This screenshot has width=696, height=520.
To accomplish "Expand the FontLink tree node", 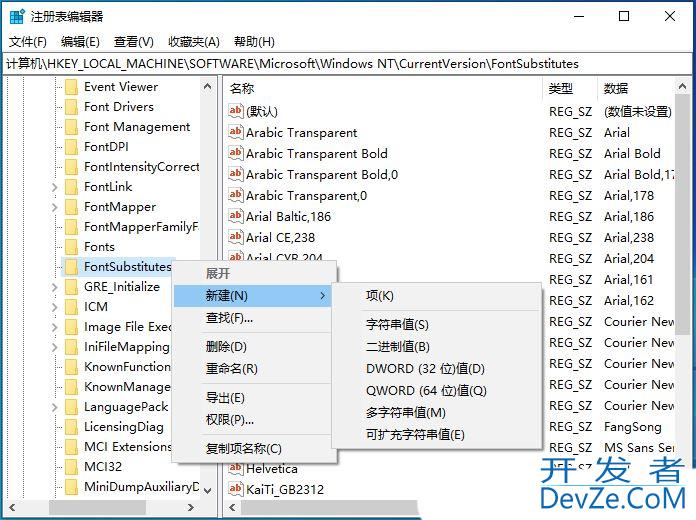I will tap(55, 187).
